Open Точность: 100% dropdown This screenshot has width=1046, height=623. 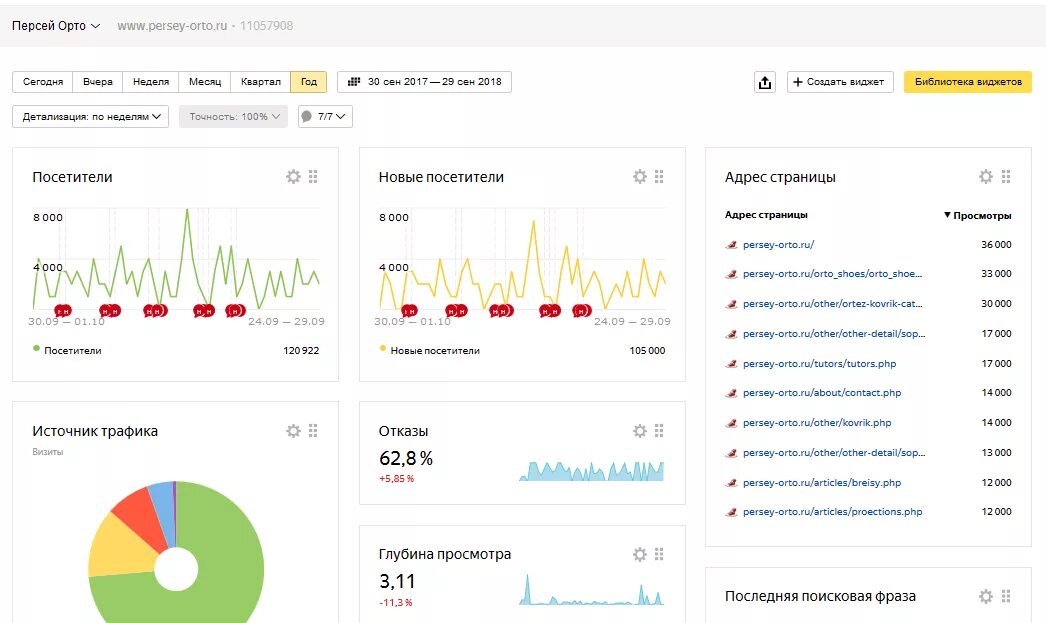click(x=233, y=117)
